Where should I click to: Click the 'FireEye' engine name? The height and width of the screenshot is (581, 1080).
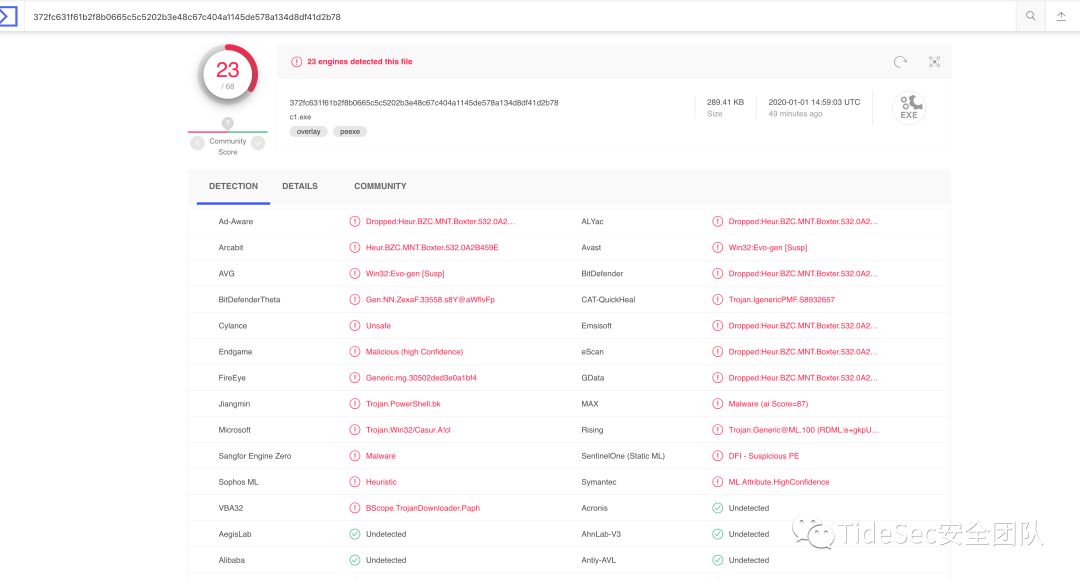[232, 378]
